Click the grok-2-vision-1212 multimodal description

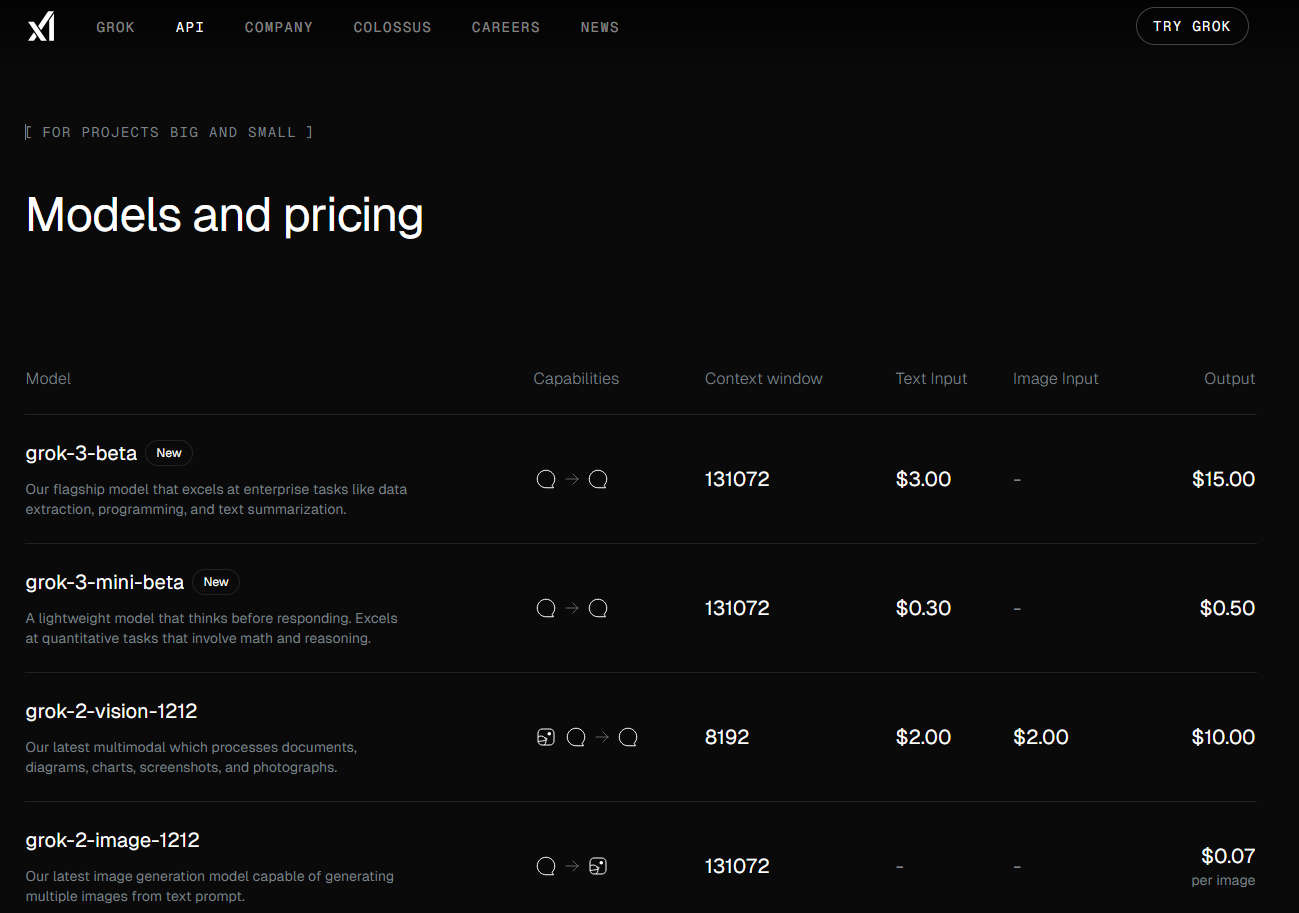tap(191, 757)
